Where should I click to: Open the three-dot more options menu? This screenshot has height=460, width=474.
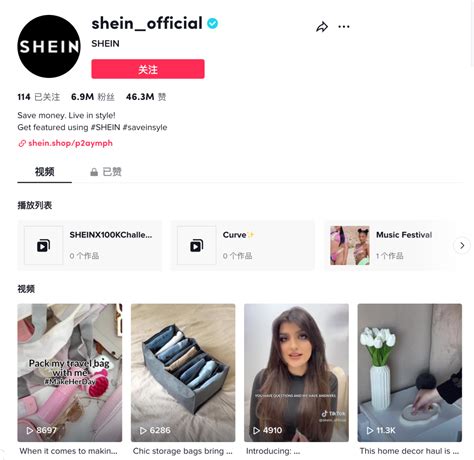[344, 26]
